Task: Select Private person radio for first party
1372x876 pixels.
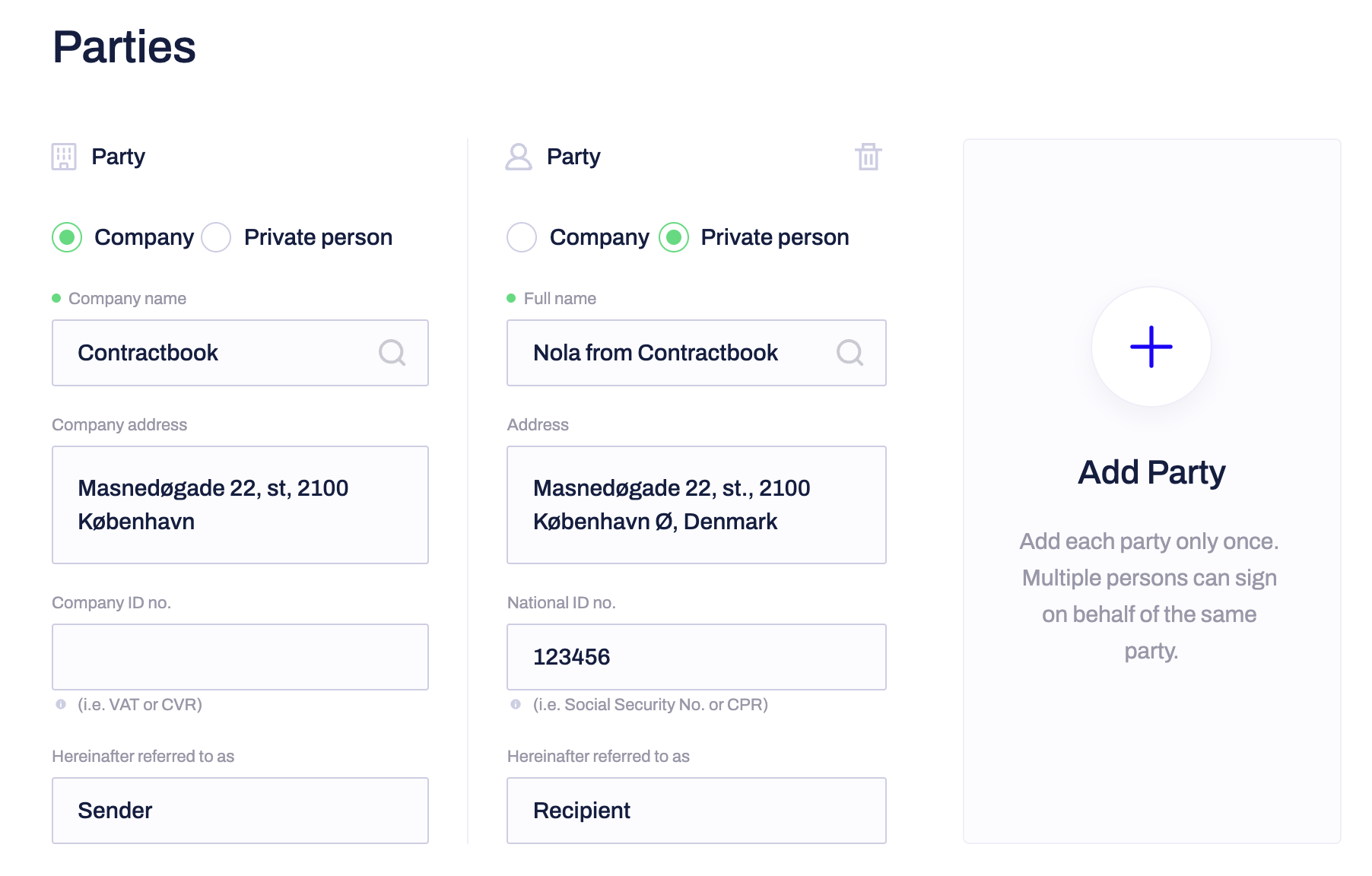Action: [x=216, y=237]
